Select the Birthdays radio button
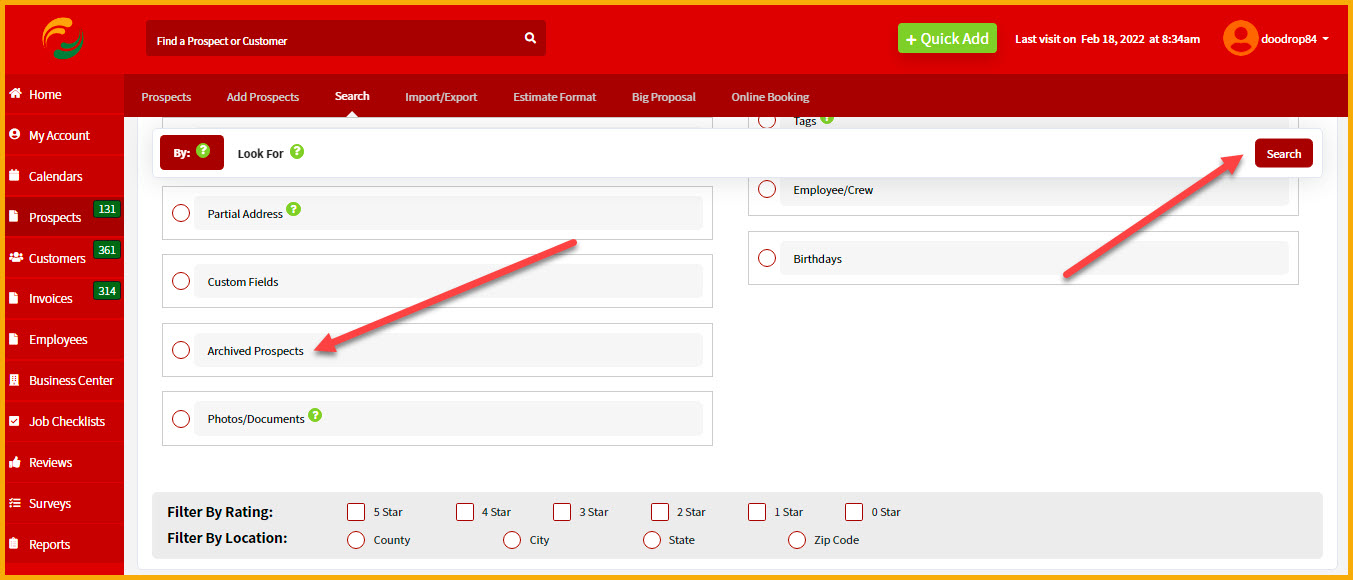The image size is (1353, 580). [767, 258]
